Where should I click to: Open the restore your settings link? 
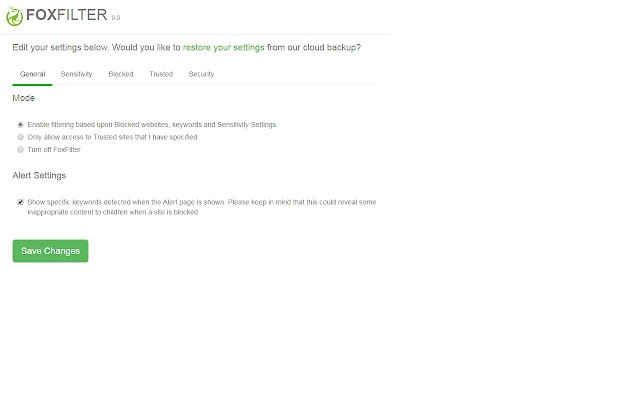pos(224,47)
